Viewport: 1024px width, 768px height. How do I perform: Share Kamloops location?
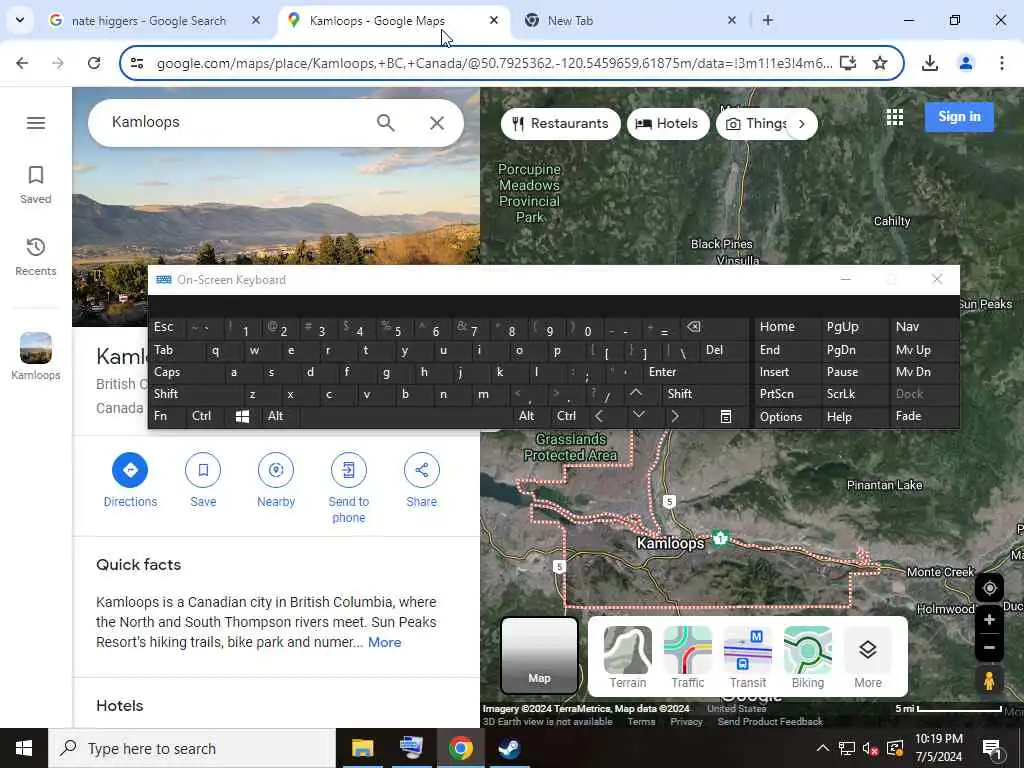coord(422,480)
